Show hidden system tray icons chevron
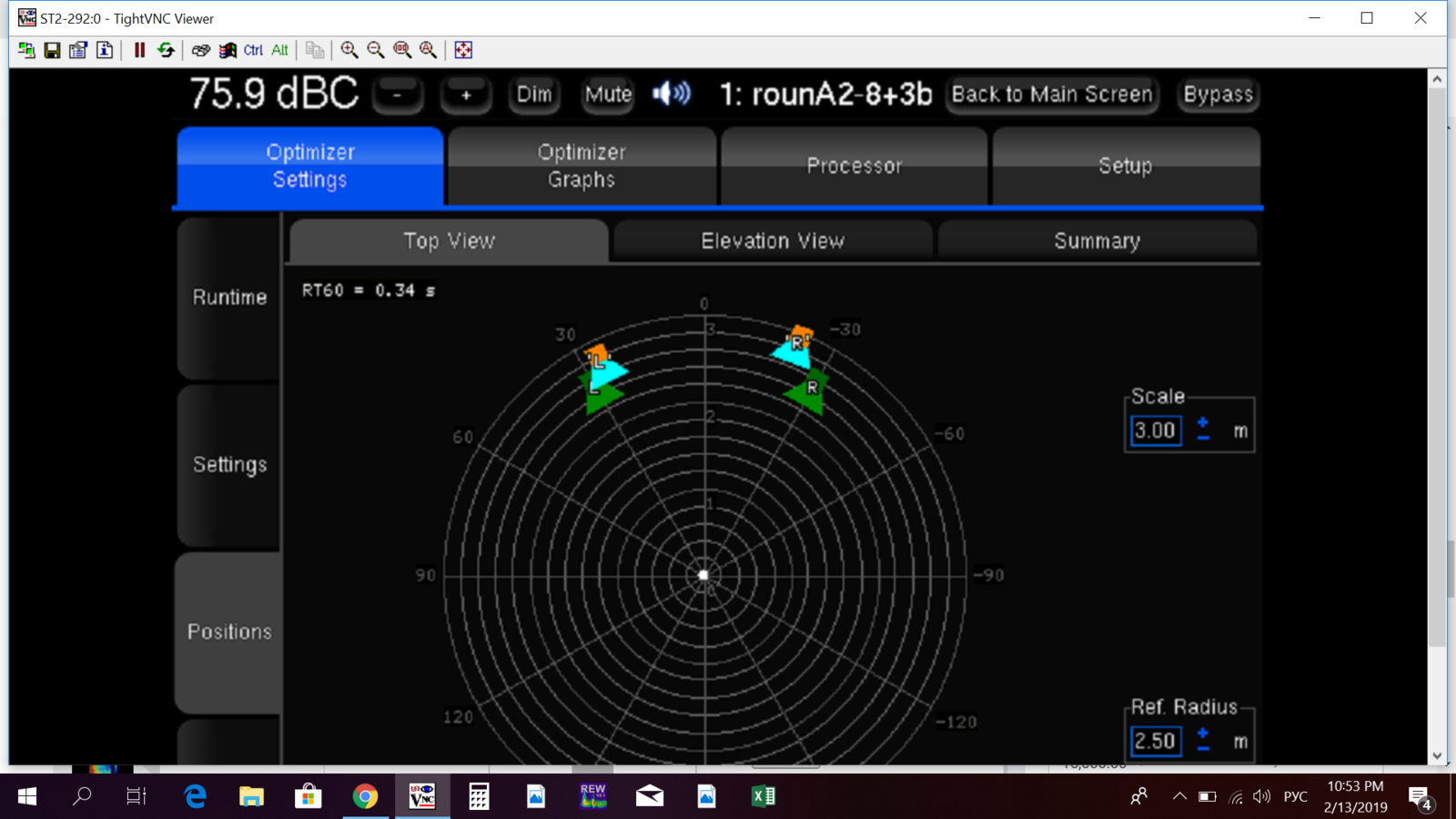This screenshot has width=1456, height=819. coord(1179,796)
